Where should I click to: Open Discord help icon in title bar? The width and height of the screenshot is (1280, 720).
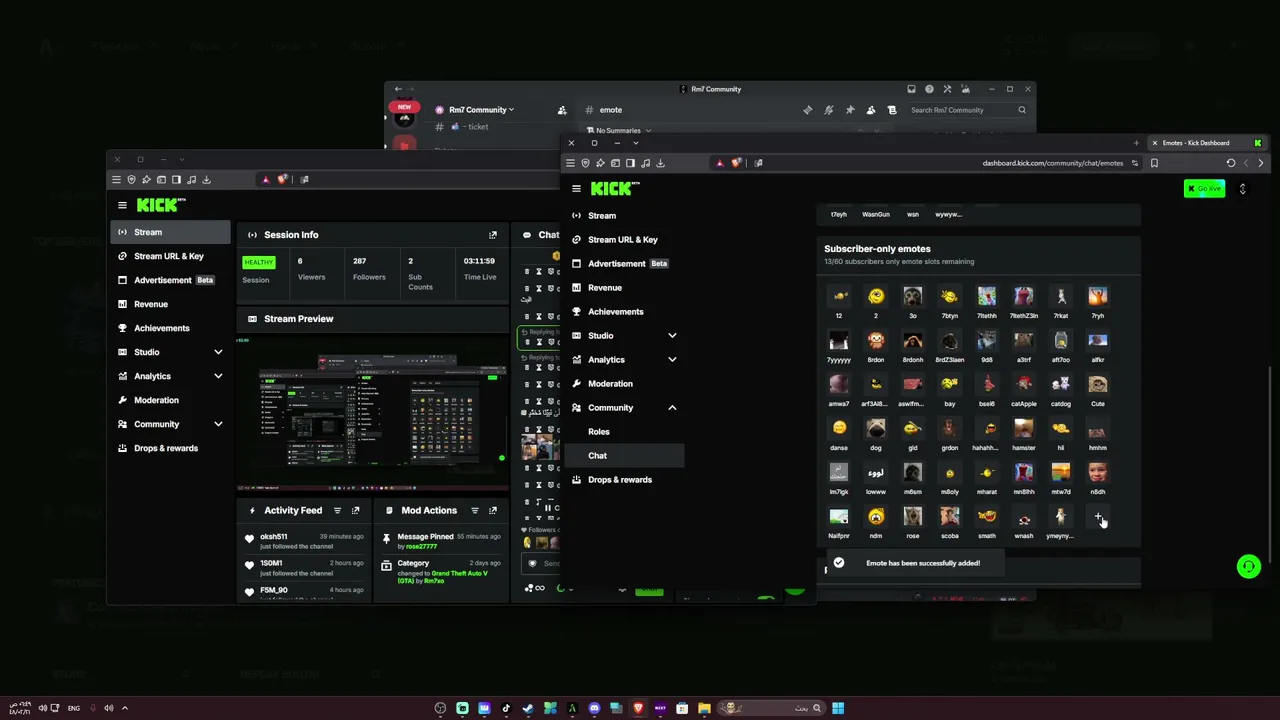(929, 89)
